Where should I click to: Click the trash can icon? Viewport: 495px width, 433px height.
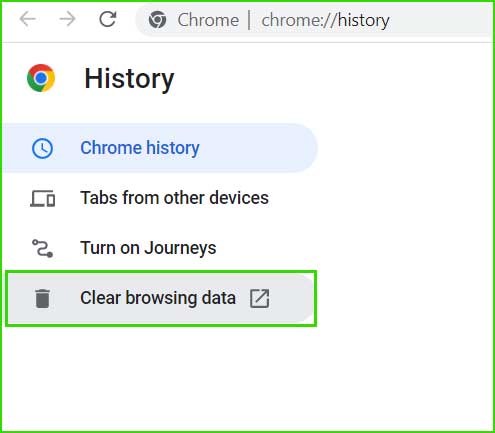point(42,298)
